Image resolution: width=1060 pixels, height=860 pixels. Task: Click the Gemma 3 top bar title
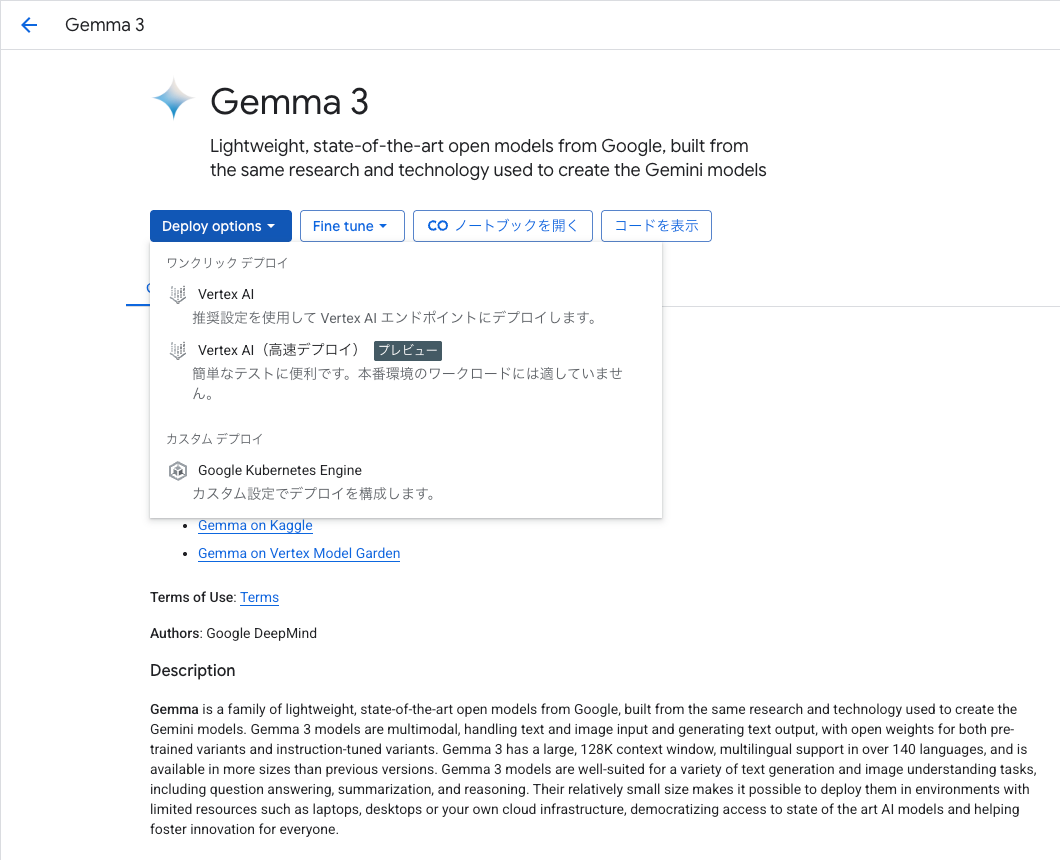coord(105,25)
